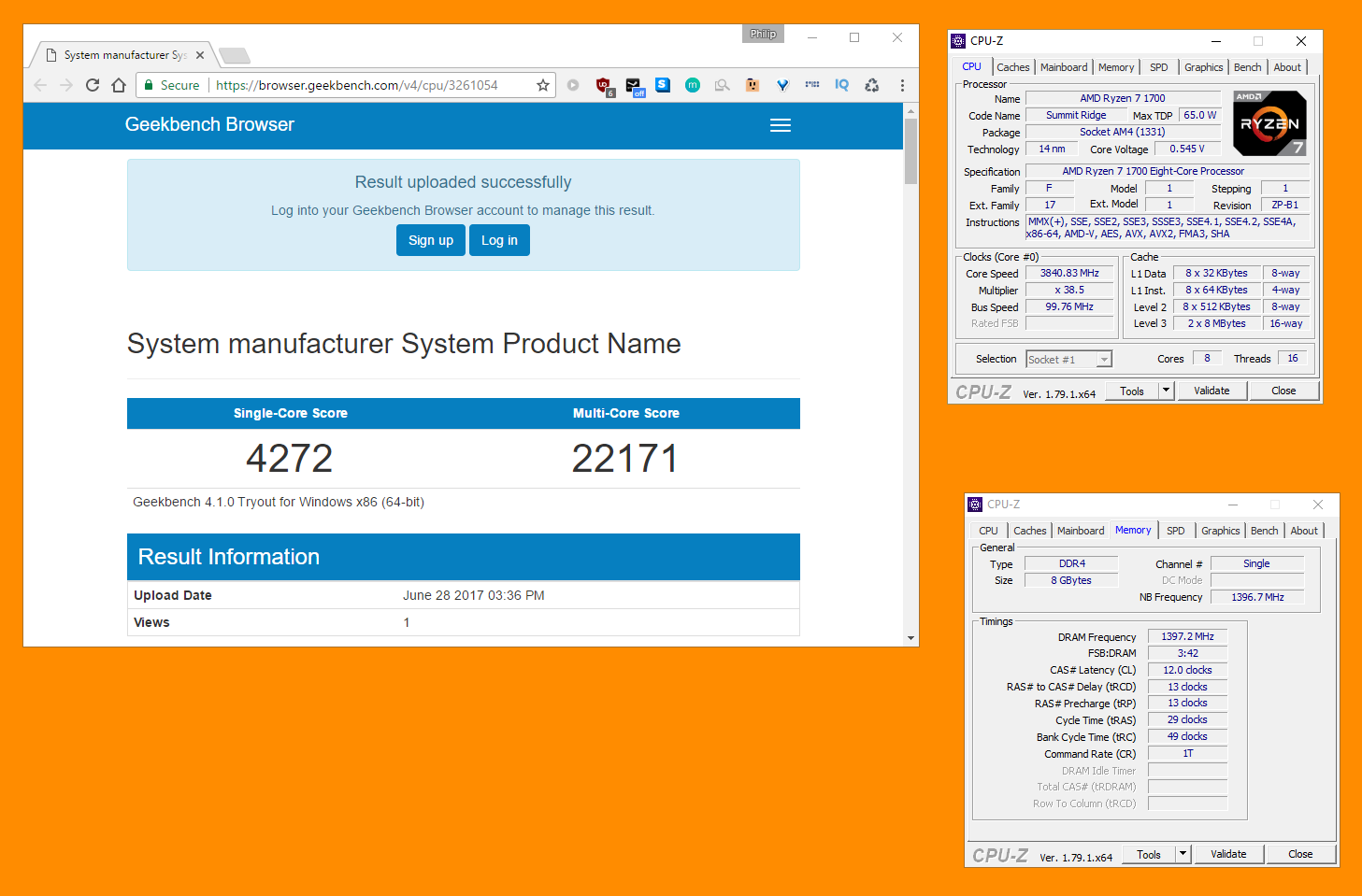Click the magnifier image search extension
This screenshot has width=1362, height=896.
click(x=722, y=85)
